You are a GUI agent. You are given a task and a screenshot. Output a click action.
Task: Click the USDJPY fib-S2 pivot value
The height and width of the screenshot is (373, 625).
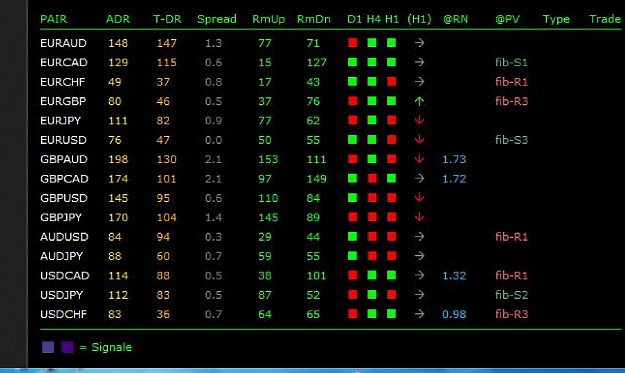[x=511, y=295]
